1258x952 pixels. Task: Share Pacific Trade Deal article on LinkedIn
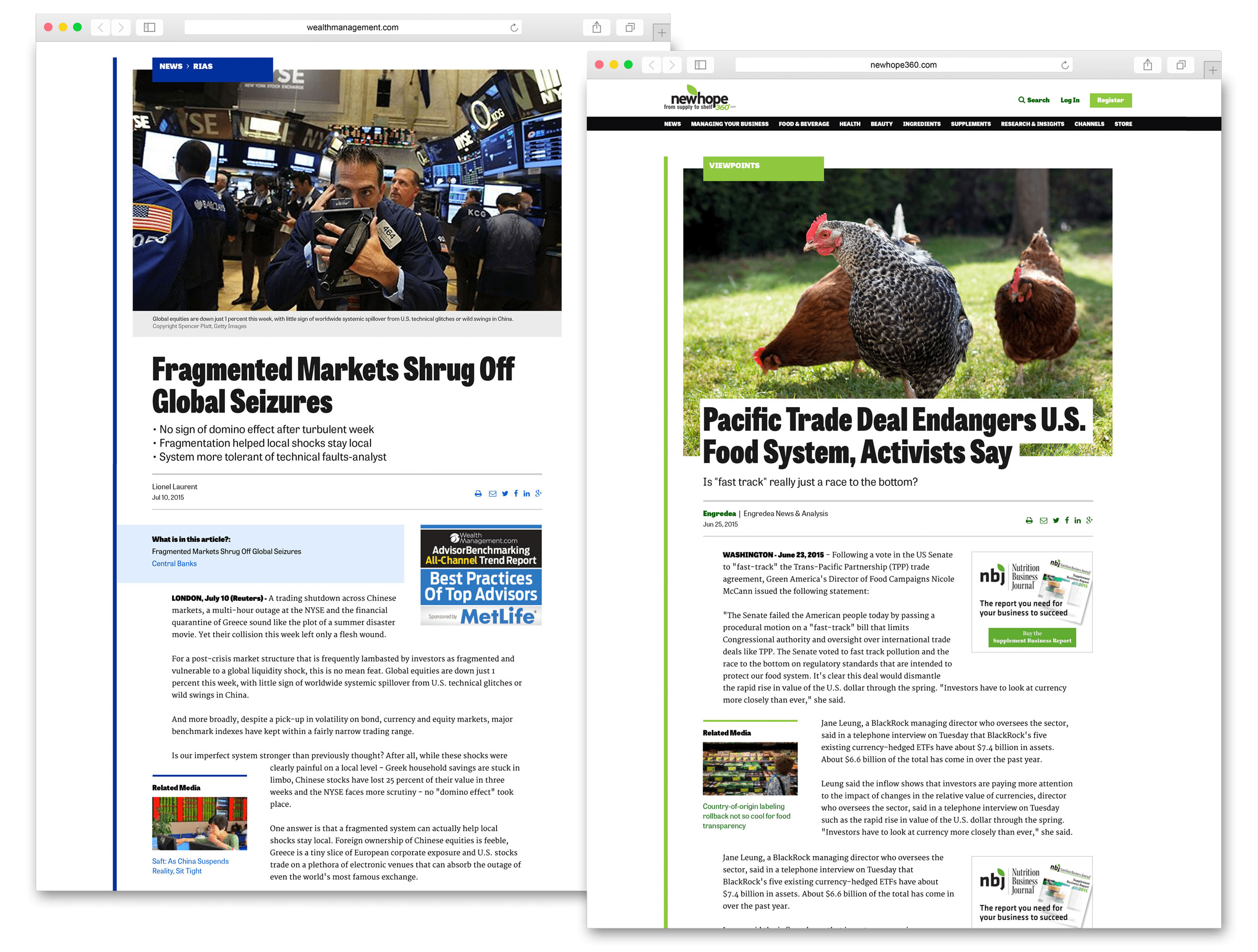[x=1078, y=520]
